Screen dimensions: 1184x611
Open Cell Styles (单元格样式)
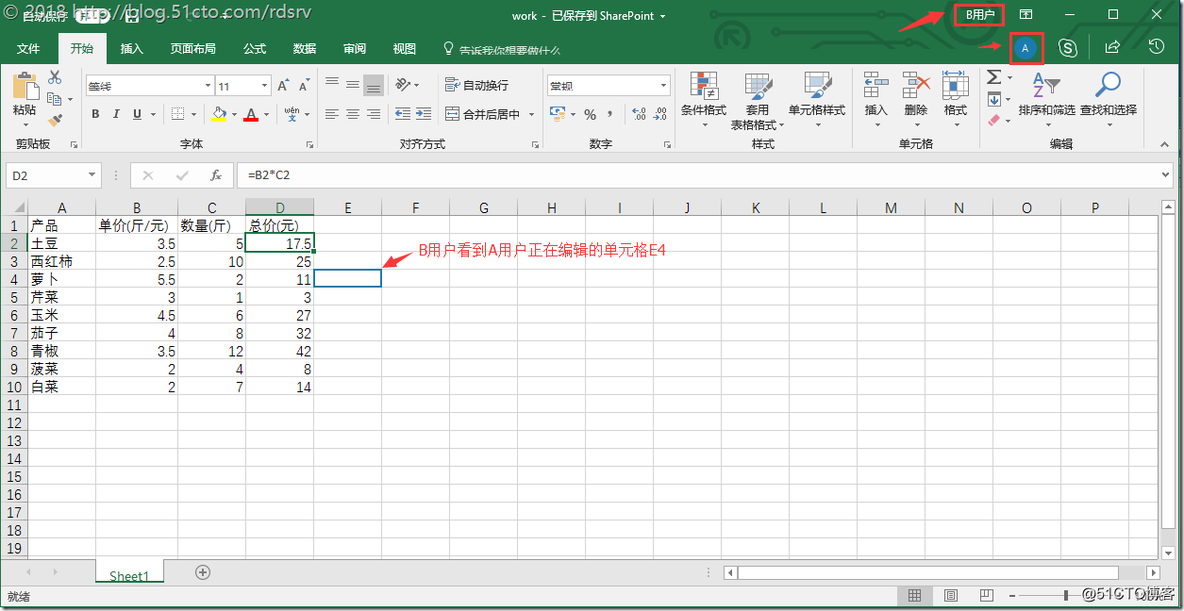[x=817, y=100]
